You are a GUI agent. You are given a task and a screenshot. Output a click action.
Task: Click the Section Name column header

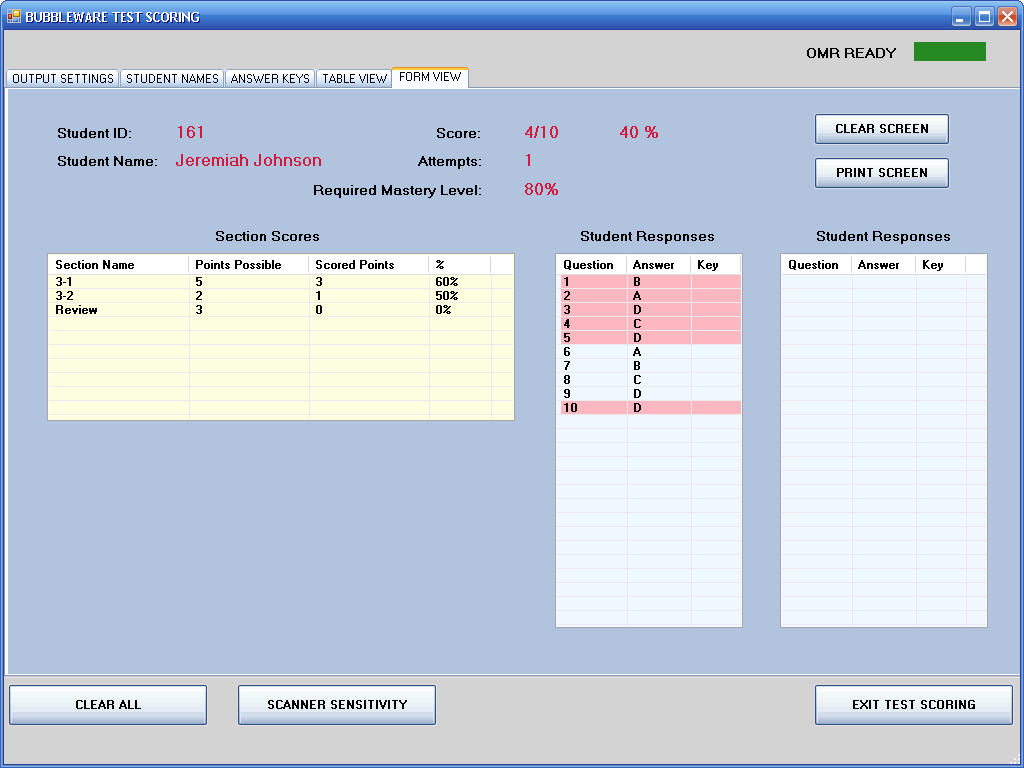click(x=118, y=264)
